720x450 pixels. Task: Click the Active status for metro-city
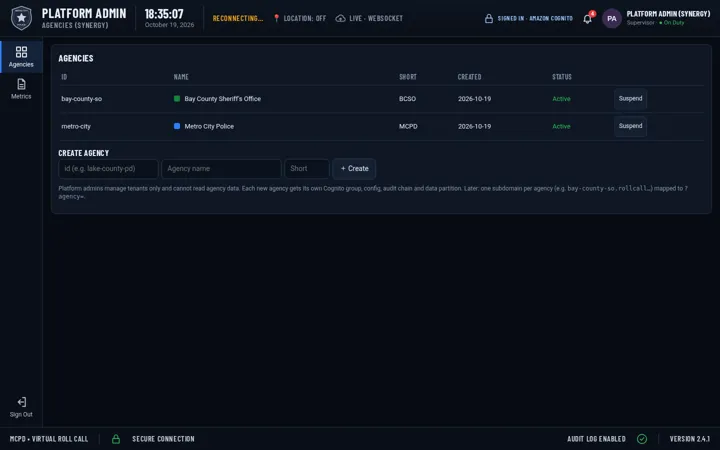[561, 126]
